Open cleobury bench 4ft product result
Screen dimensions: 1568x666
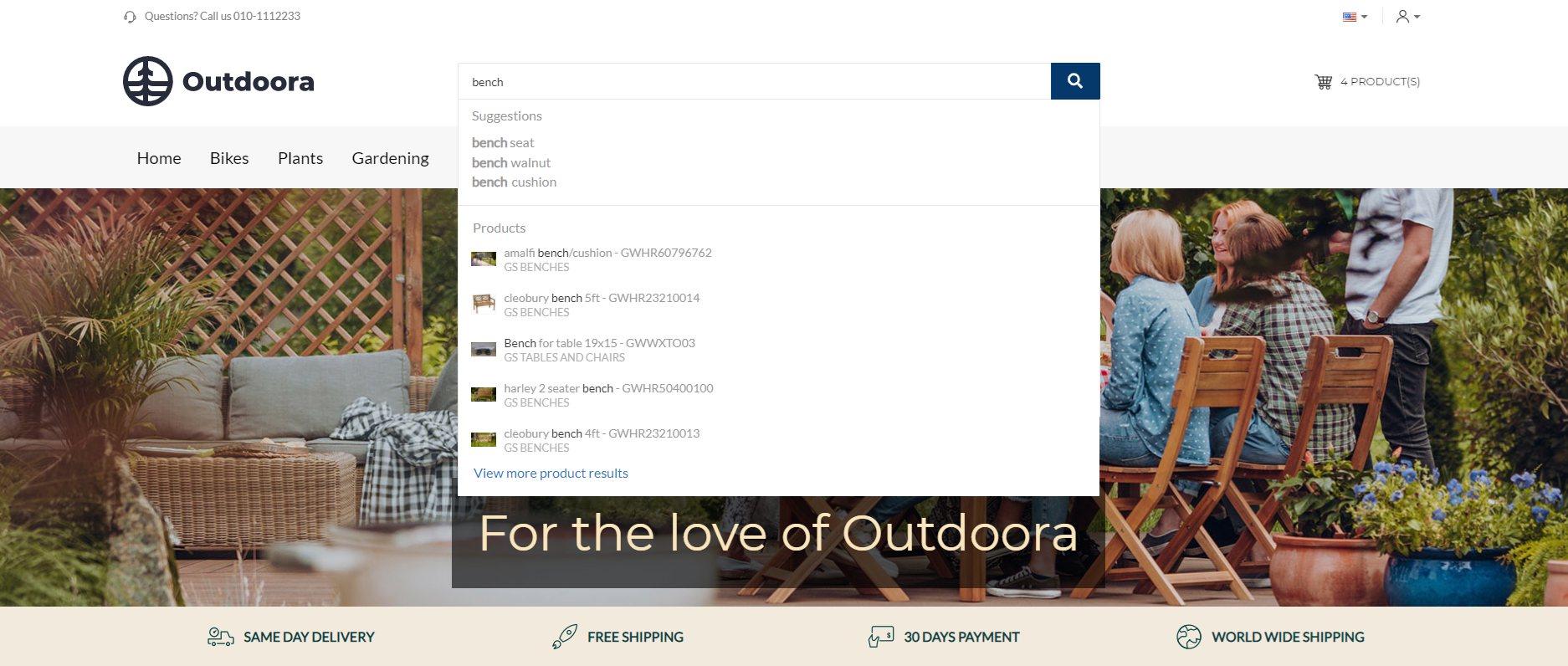(x=602, y=433)
